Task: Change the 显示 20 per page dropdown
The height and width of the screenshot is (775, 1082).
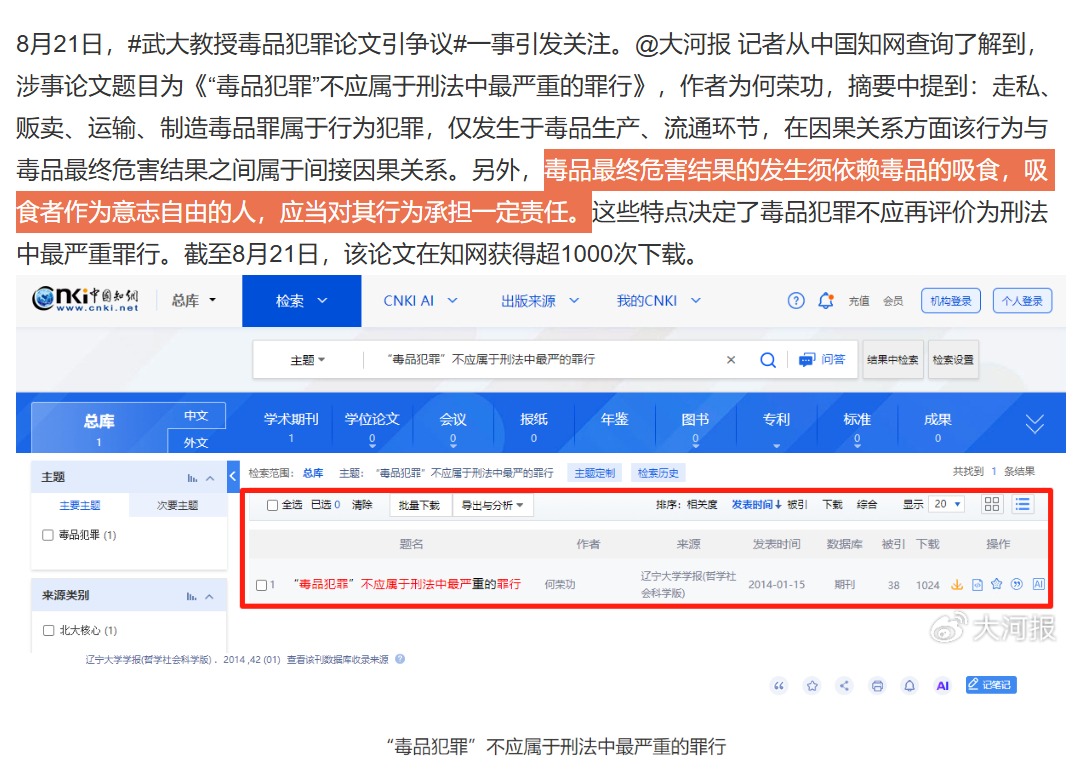Action: click(x=947, y=504)
